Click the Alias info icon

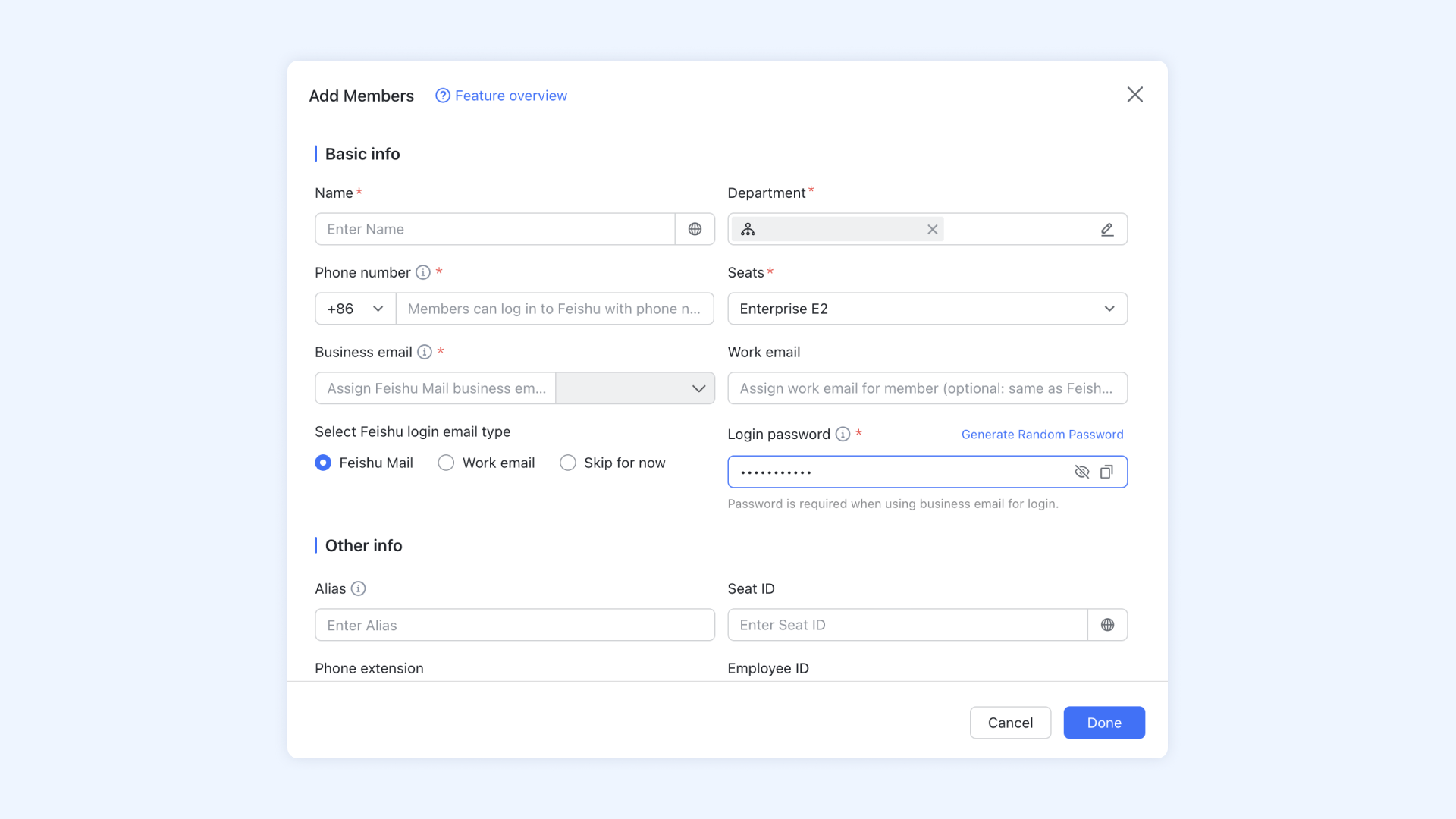(x=358, y=588)
